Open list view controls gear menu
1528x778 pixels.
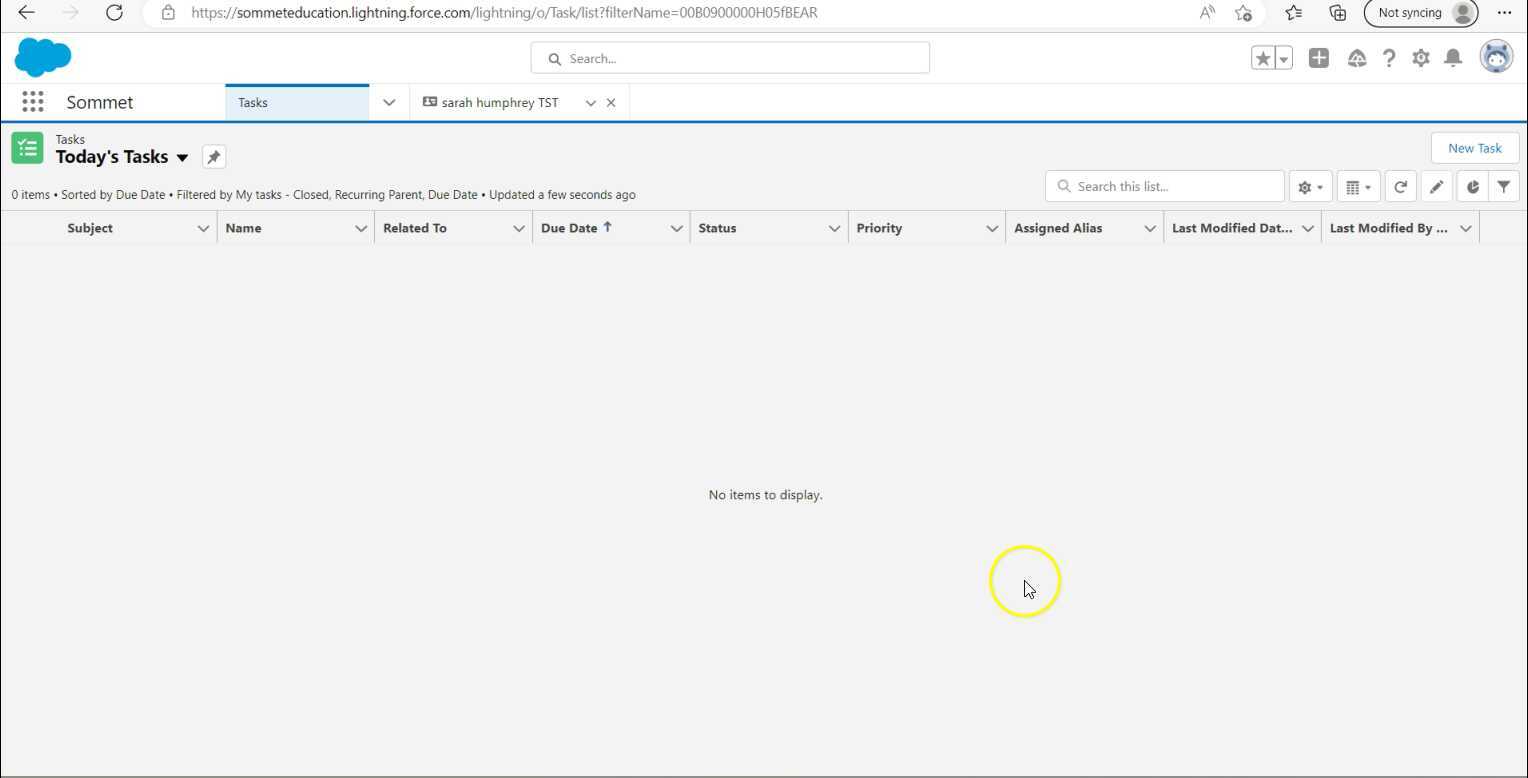[x=1310, y=186]
